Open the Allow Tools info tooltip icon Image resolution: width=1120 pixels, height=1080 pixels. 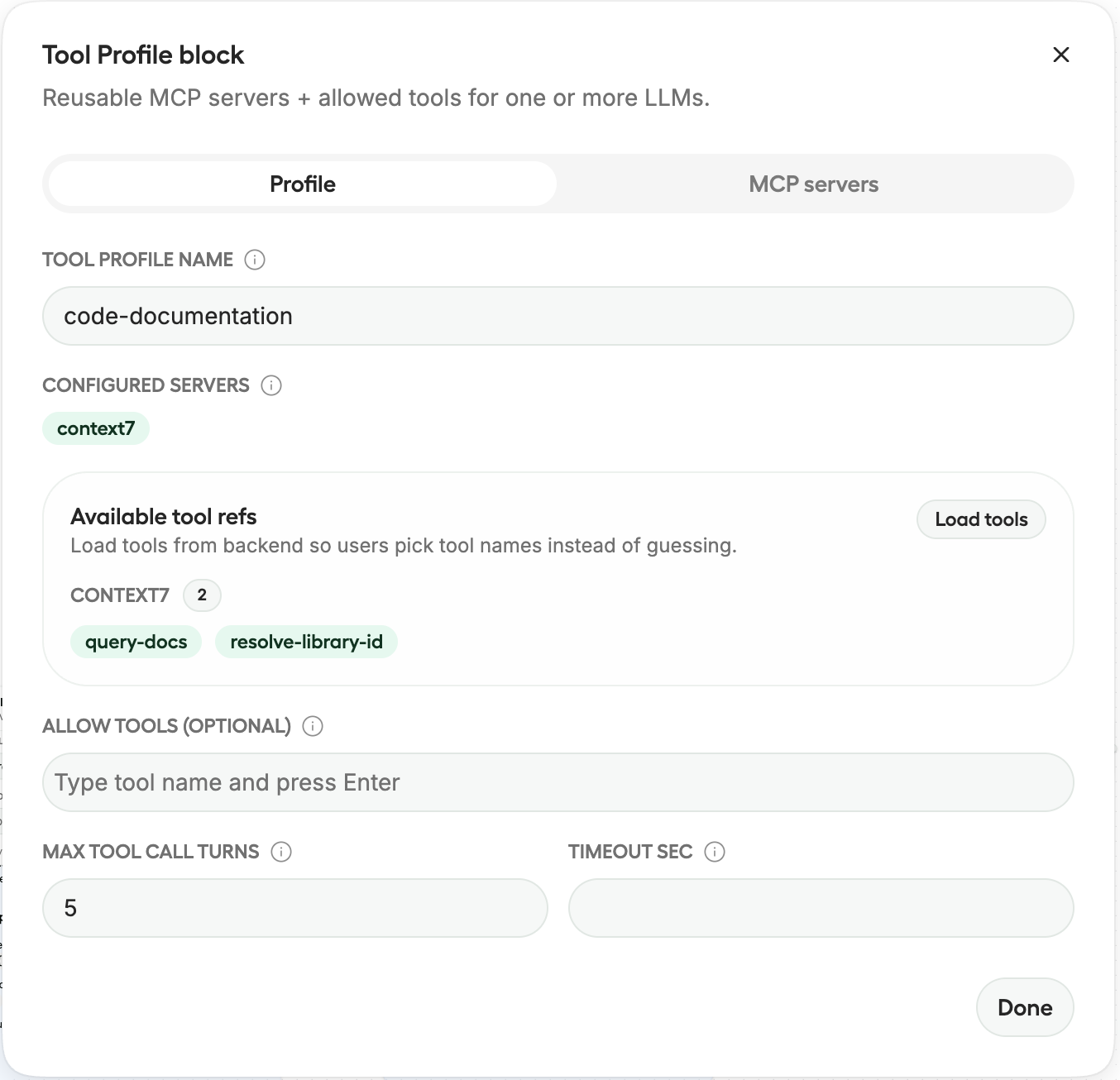click(x=313, y=726)
